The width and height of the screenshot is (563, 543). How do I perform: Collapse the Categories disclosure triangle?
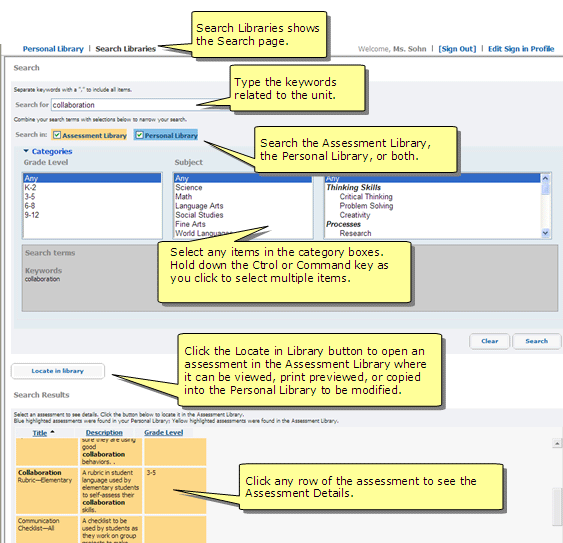(x=26, y=151)
